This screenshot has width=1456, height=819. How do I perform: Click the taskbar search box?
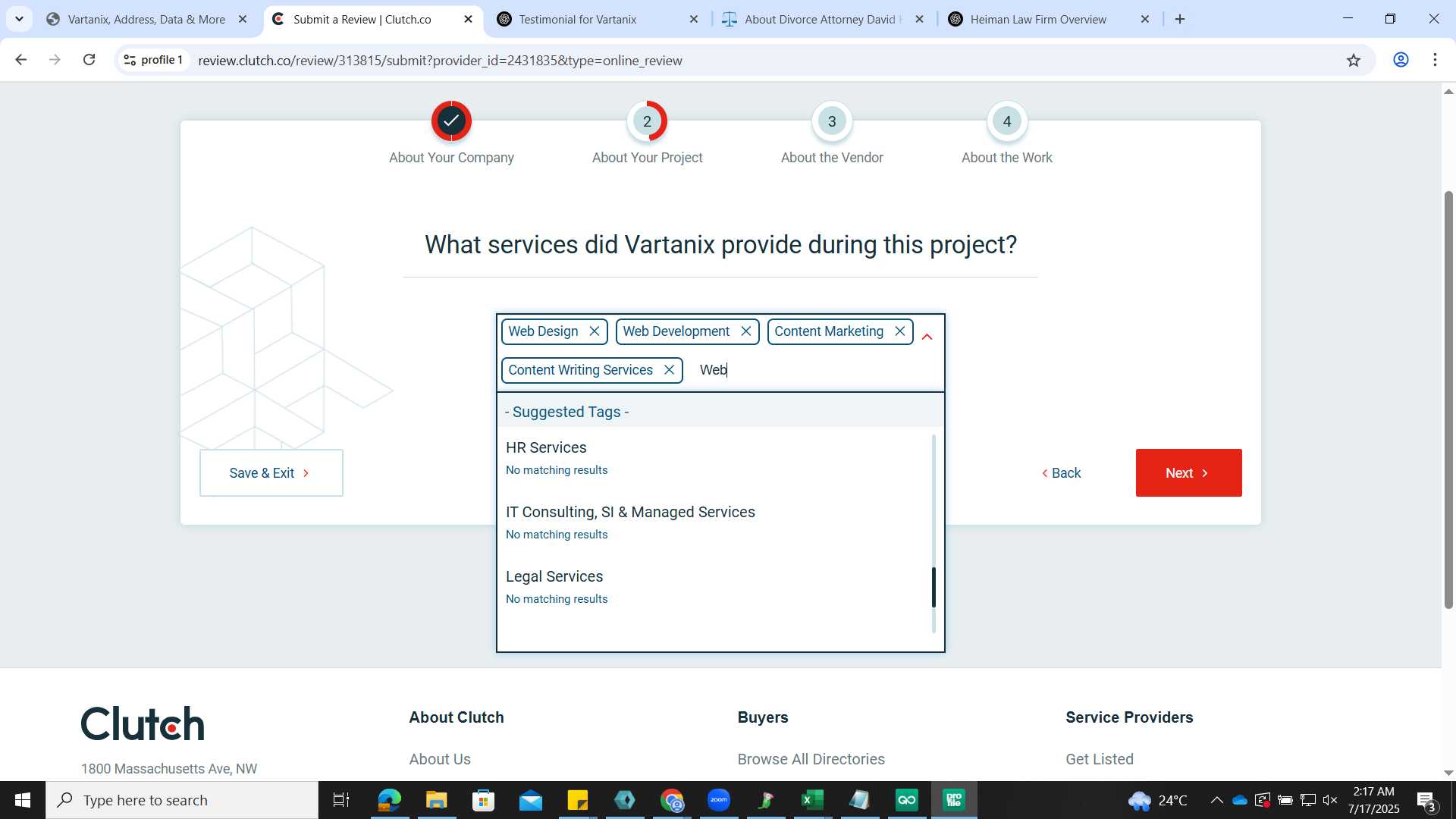pyautogui.click(x=182, y=800)
